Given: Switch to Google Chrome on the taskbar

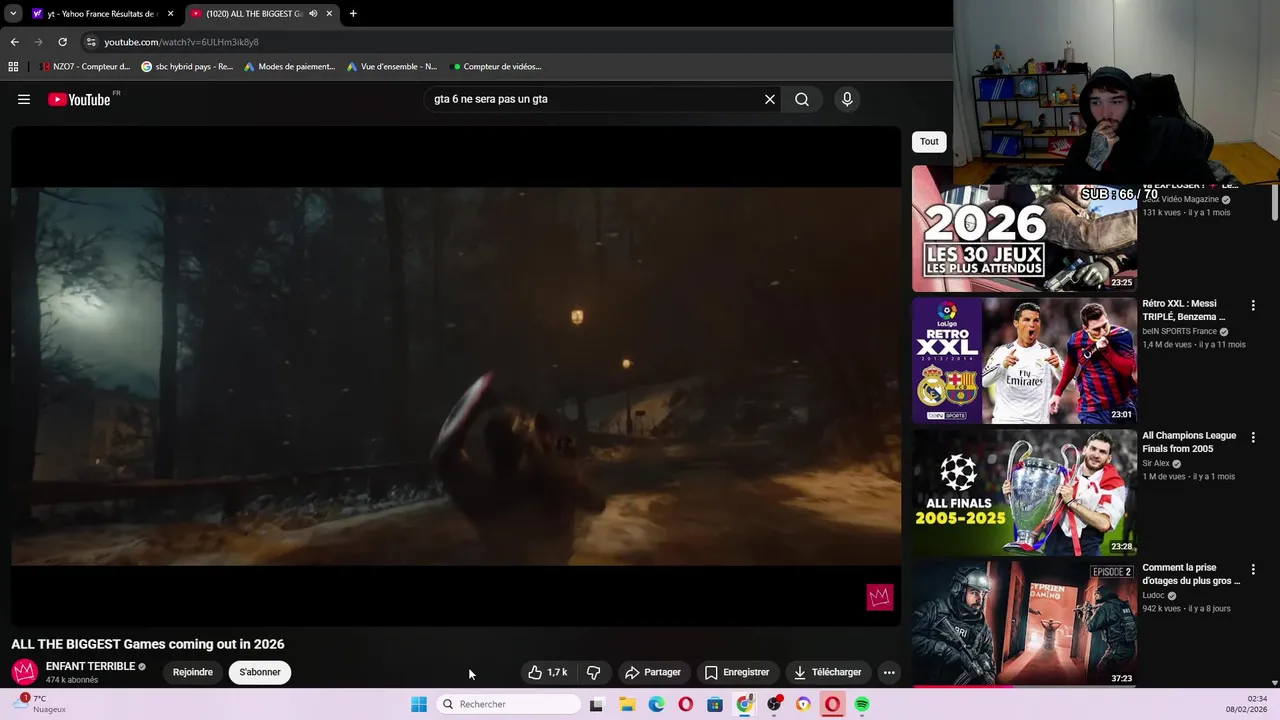Looking at the screenshot, I should click(x=744, y=704).
